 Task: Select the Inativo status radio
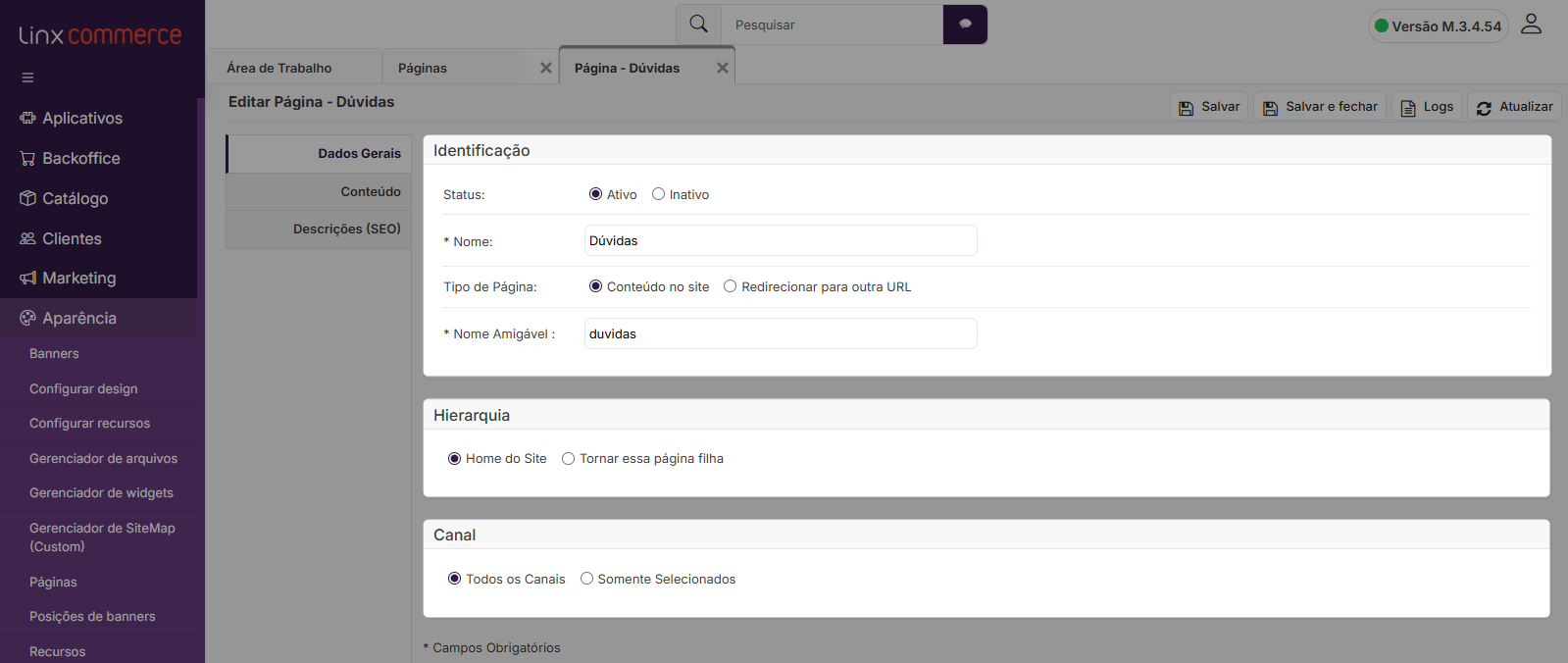(x=659, y=194)
